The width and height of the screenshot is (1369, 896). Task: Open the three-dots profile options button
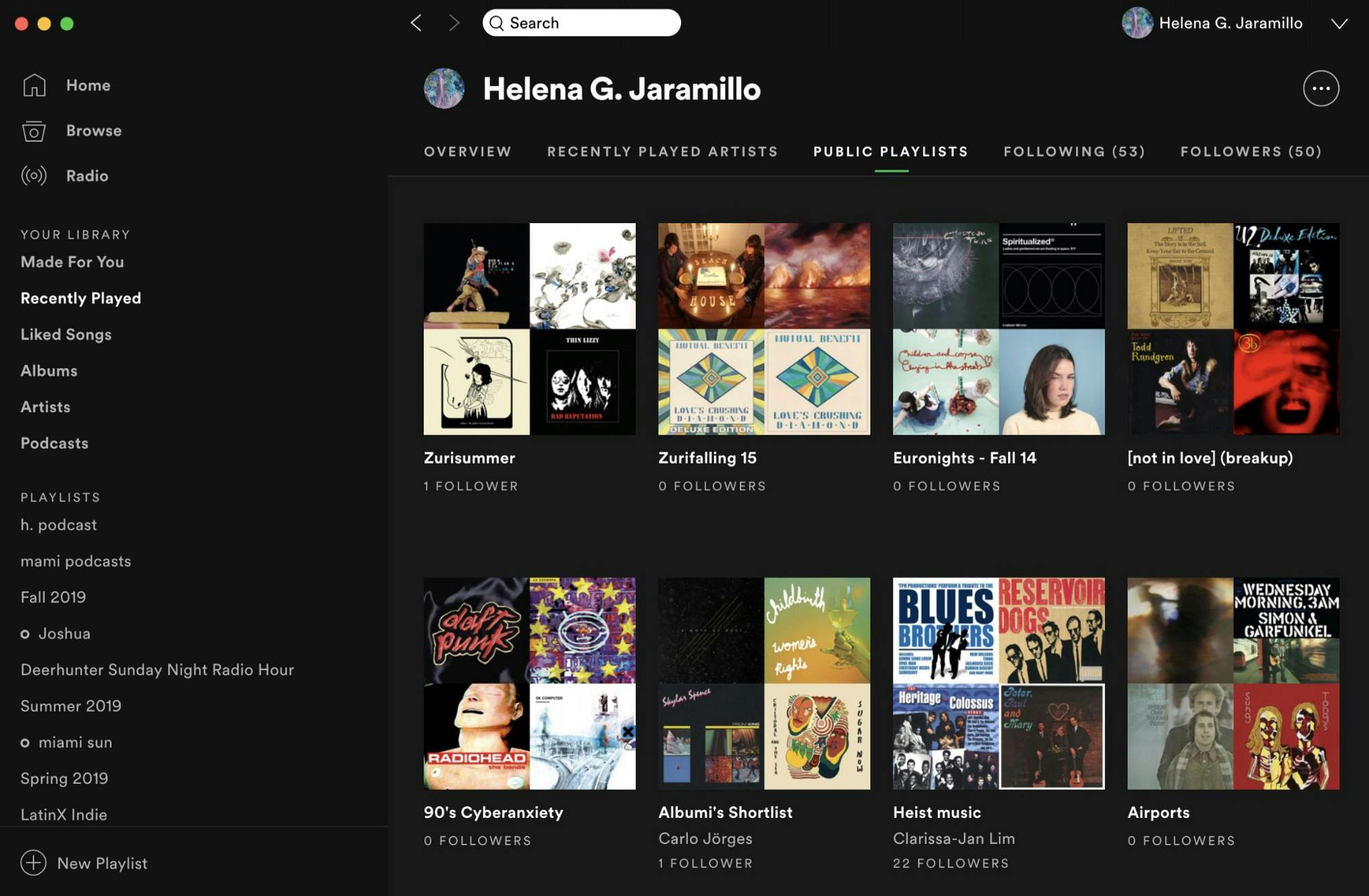(x=1320, y=88)
